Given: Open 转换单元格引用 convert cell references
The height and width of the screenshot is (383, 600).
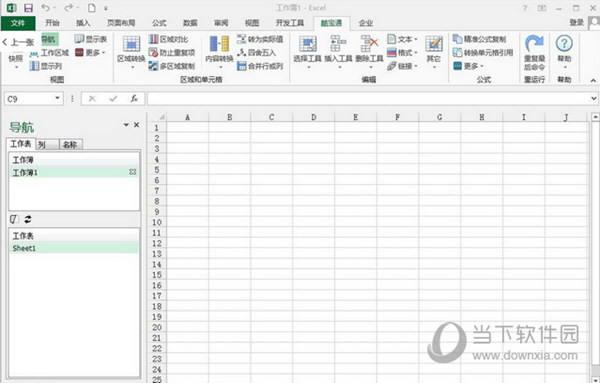Looking at the screenshot, I should click(x=483, y=52).
